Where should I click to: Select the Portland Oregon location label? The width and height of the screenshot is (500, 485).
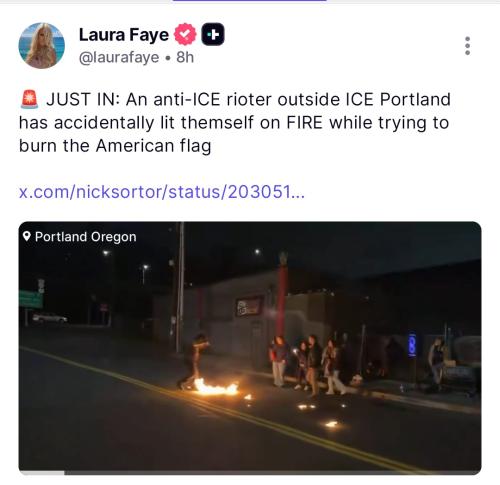tap(86, 237)
